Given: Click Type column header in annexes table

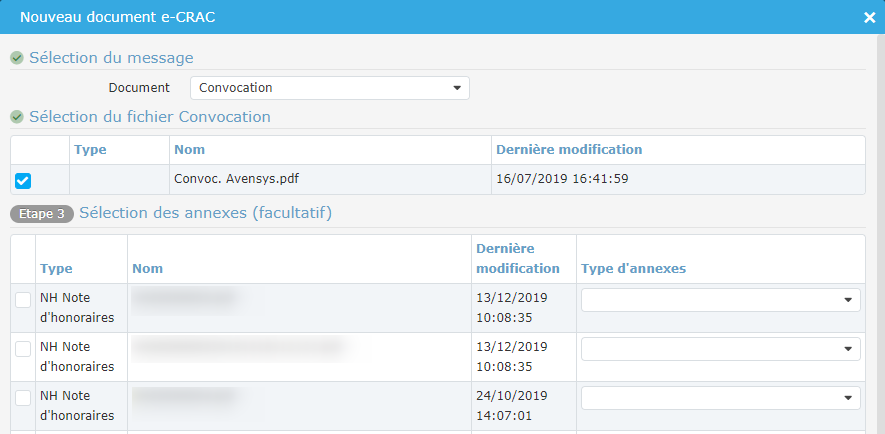Looking at the screenshot, I should 56,269.
